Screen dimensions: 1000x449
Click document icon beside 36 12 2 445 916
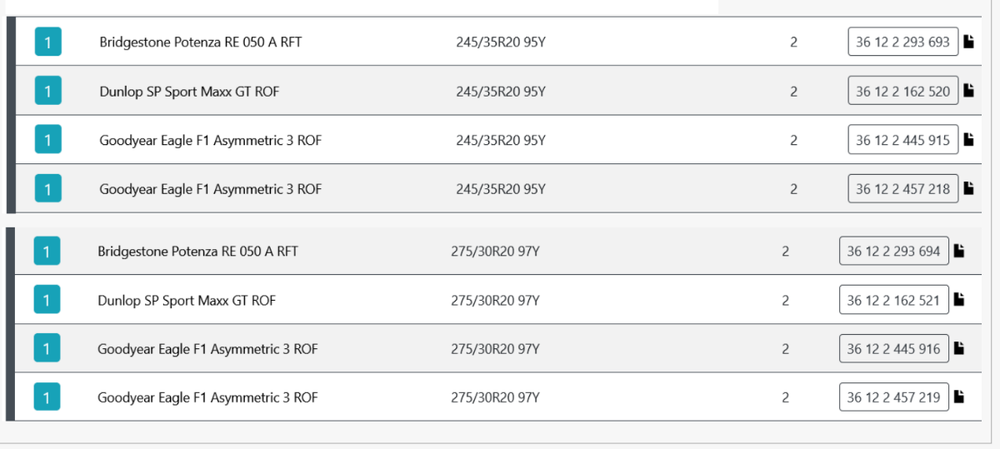[x=959, y=348]
